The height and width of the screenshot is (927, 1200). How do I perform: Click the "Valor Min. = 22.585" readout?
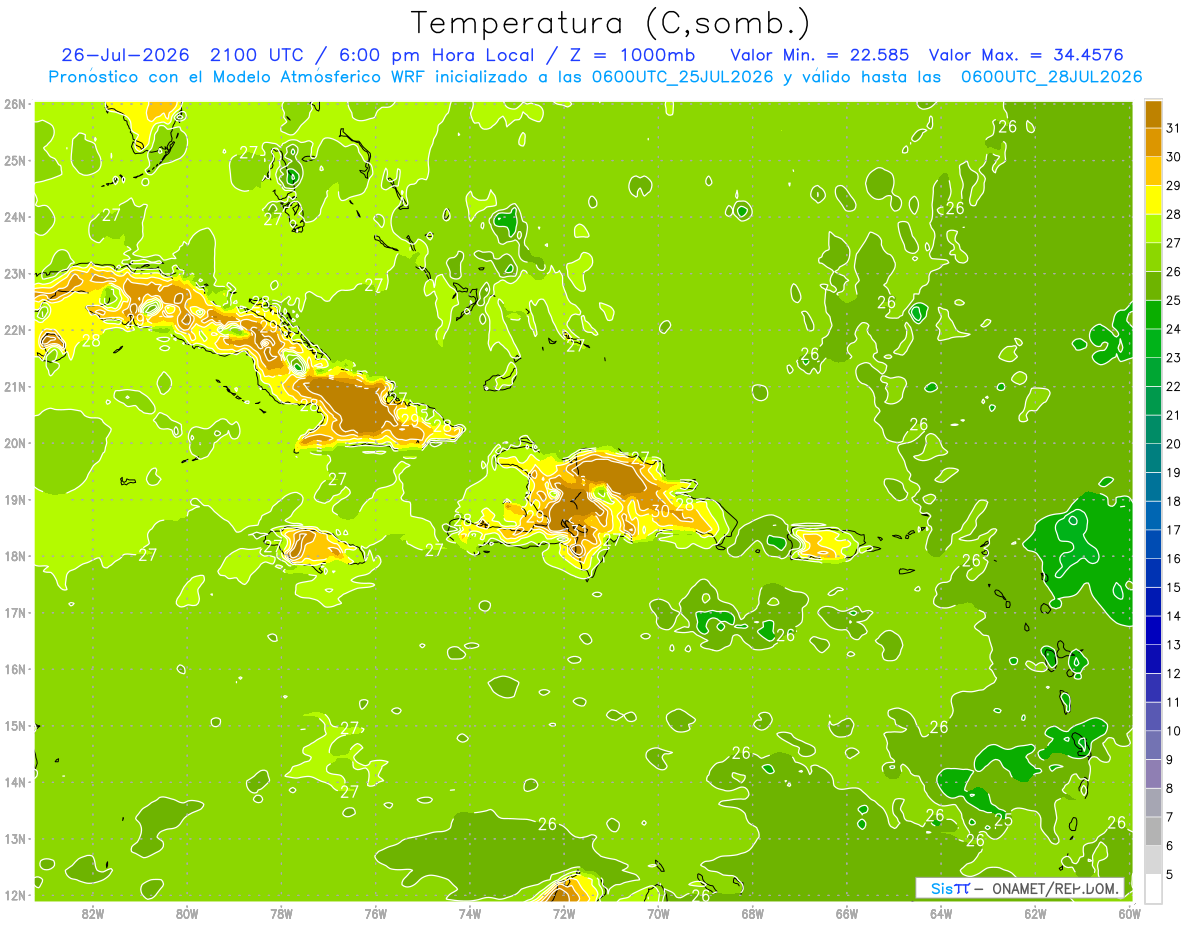[x=819, y=55]
